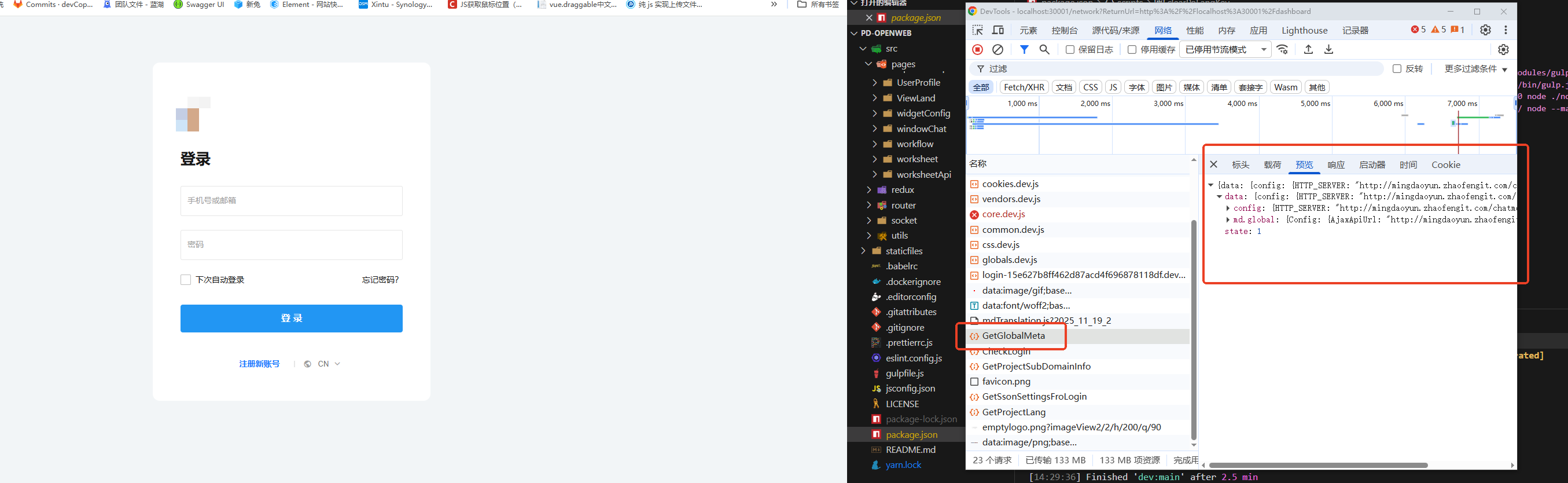Click the orange warnings count indicator
1568x483 pixels.
pos(1438,30)
